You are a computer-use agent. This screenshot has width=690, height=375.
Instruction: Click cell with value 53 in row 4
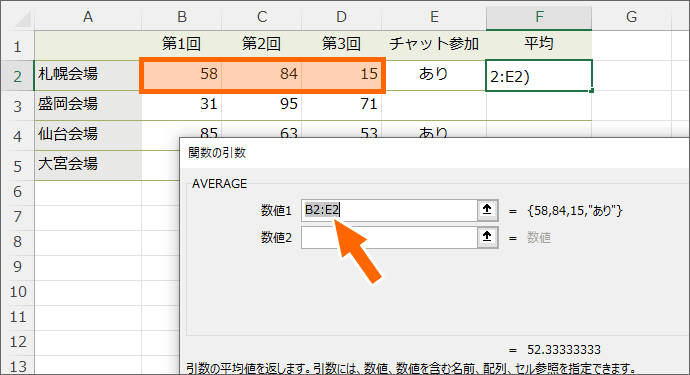point(341,129)
